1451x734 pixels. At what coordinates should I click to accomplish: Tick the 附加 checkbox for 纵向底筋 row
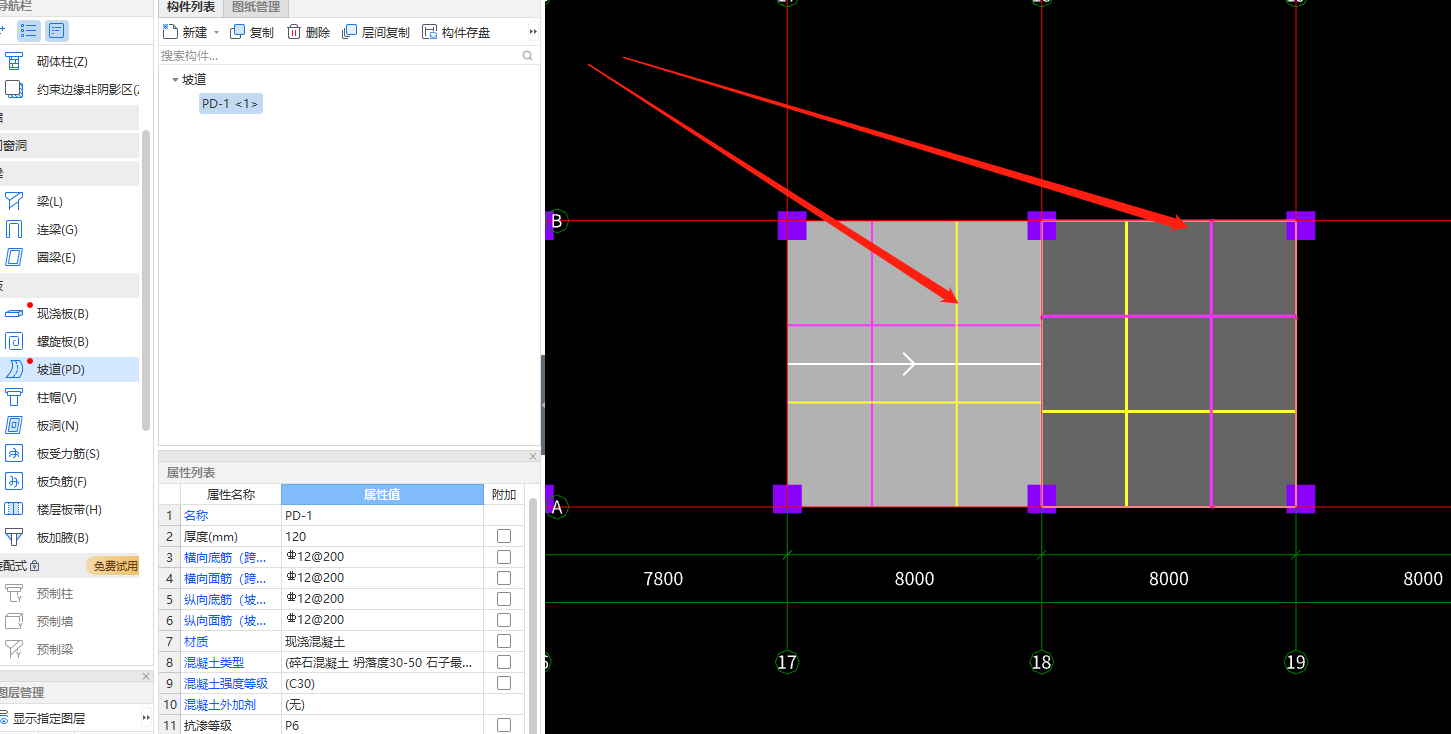[x=504, y=599]
